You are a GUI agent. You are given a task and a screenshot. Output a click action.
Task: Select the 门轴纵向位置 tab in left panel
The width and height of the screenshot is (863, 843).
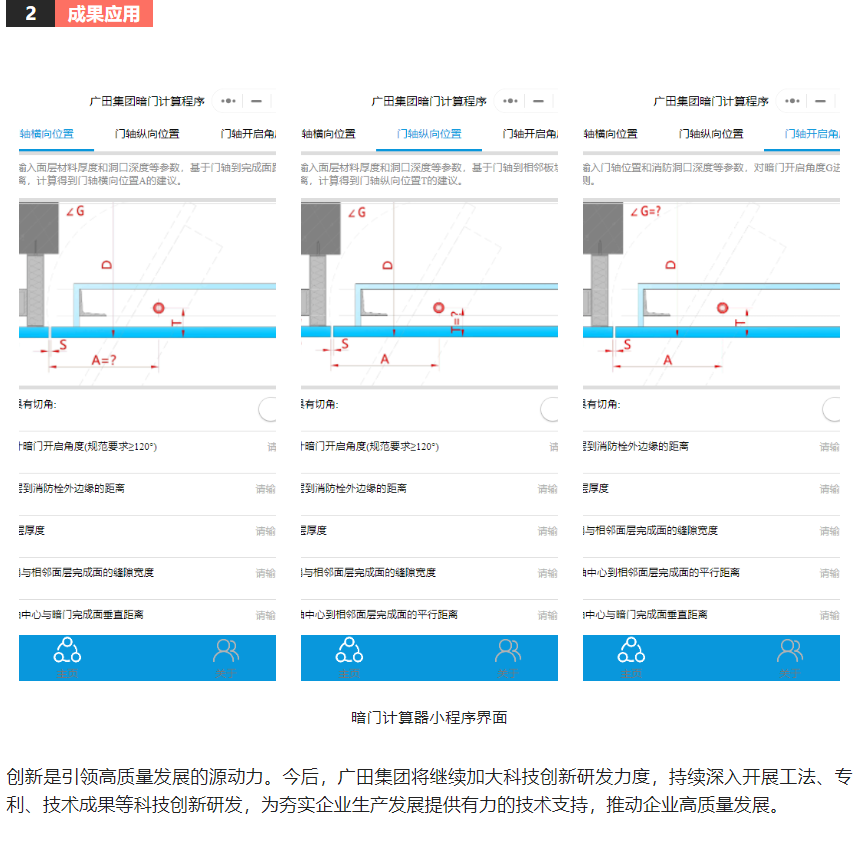tap(147, 134)
